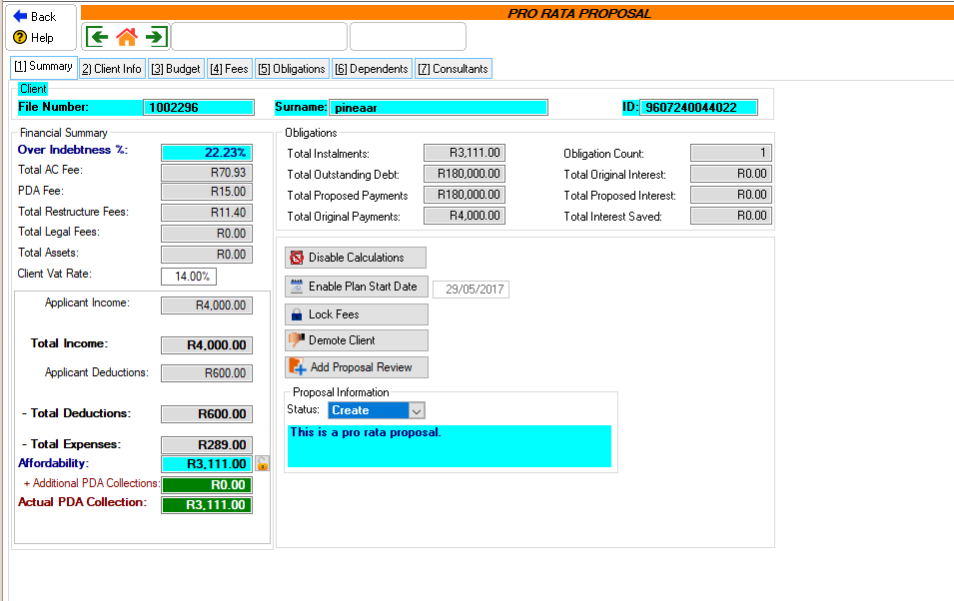Expand proposal status choices from the Create selector

414,410
